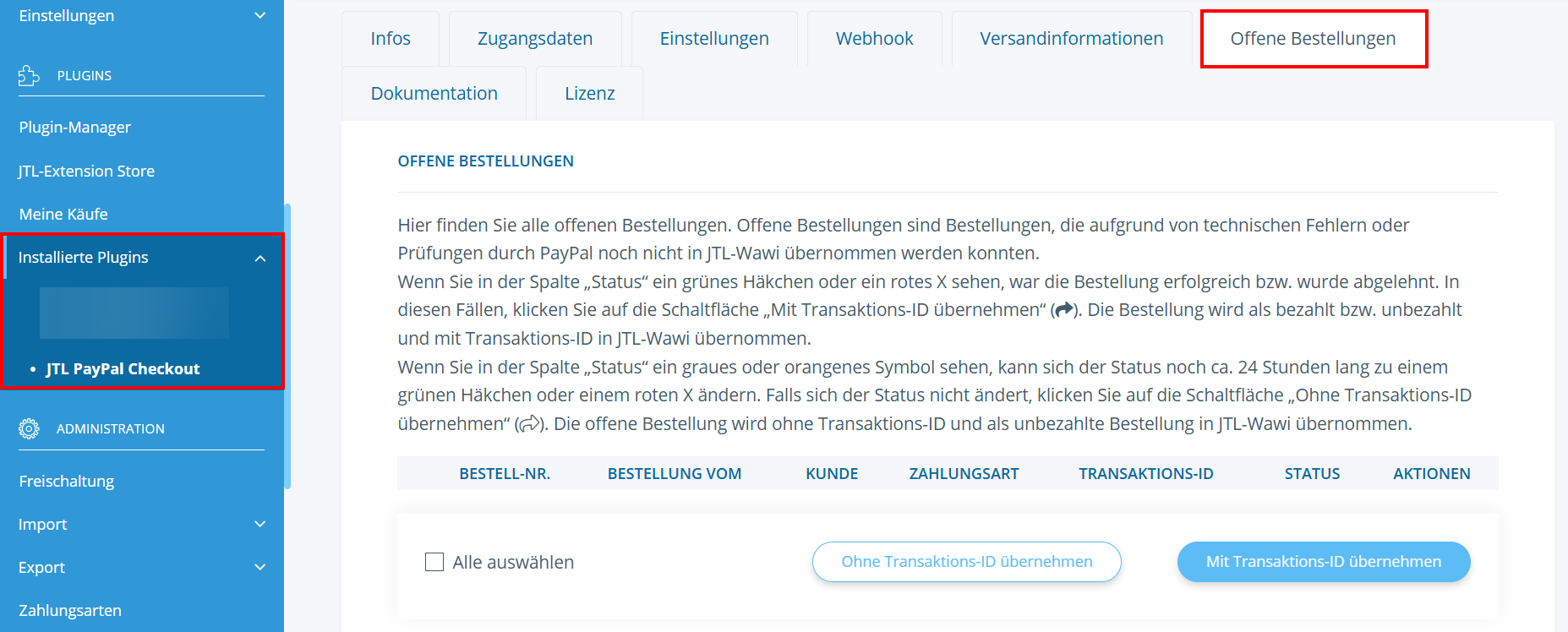Collapse the Installierte Plugins section
The image size is (1568, 632).
(260, 259)
